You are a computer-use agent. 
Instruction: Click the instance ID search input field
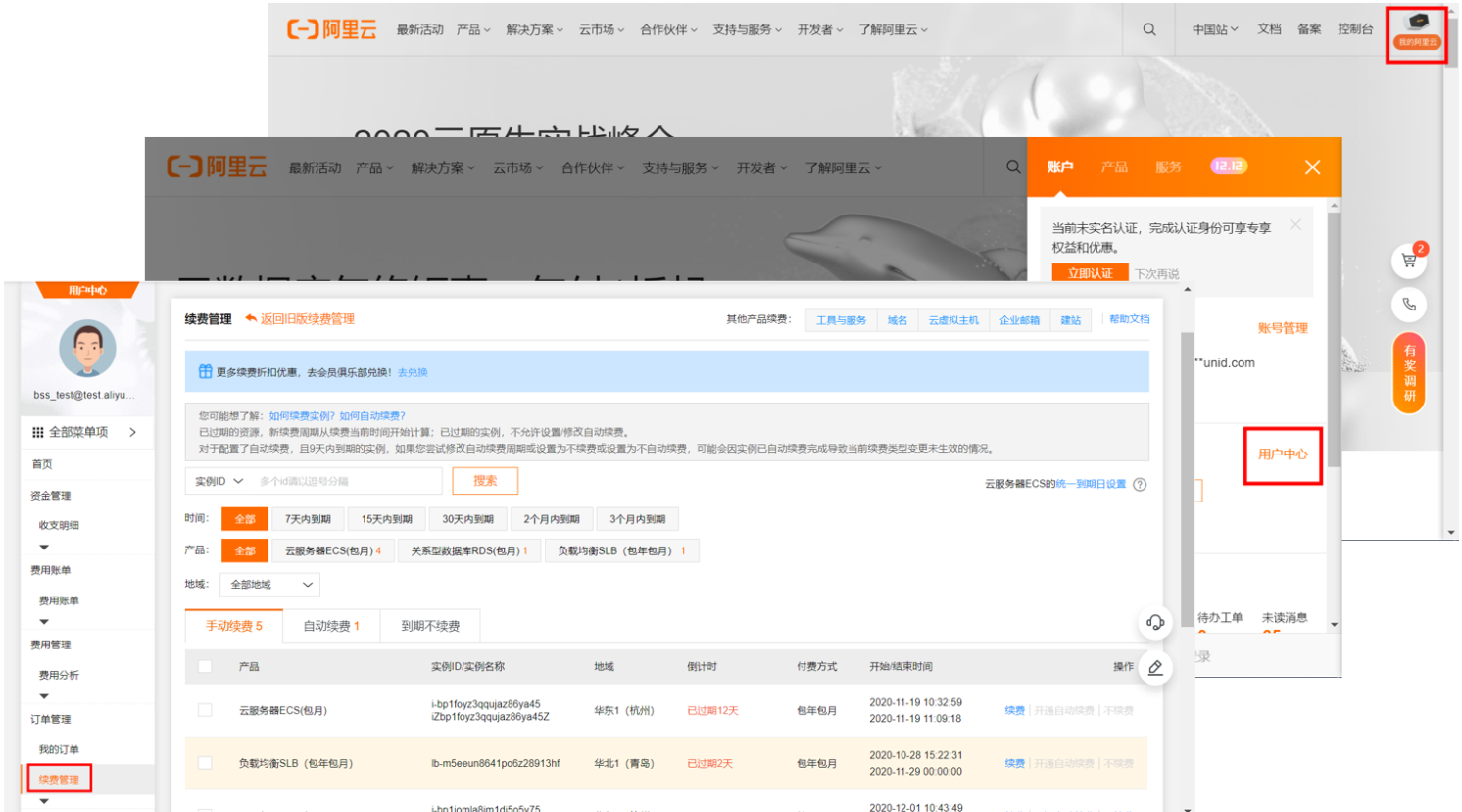347,481
